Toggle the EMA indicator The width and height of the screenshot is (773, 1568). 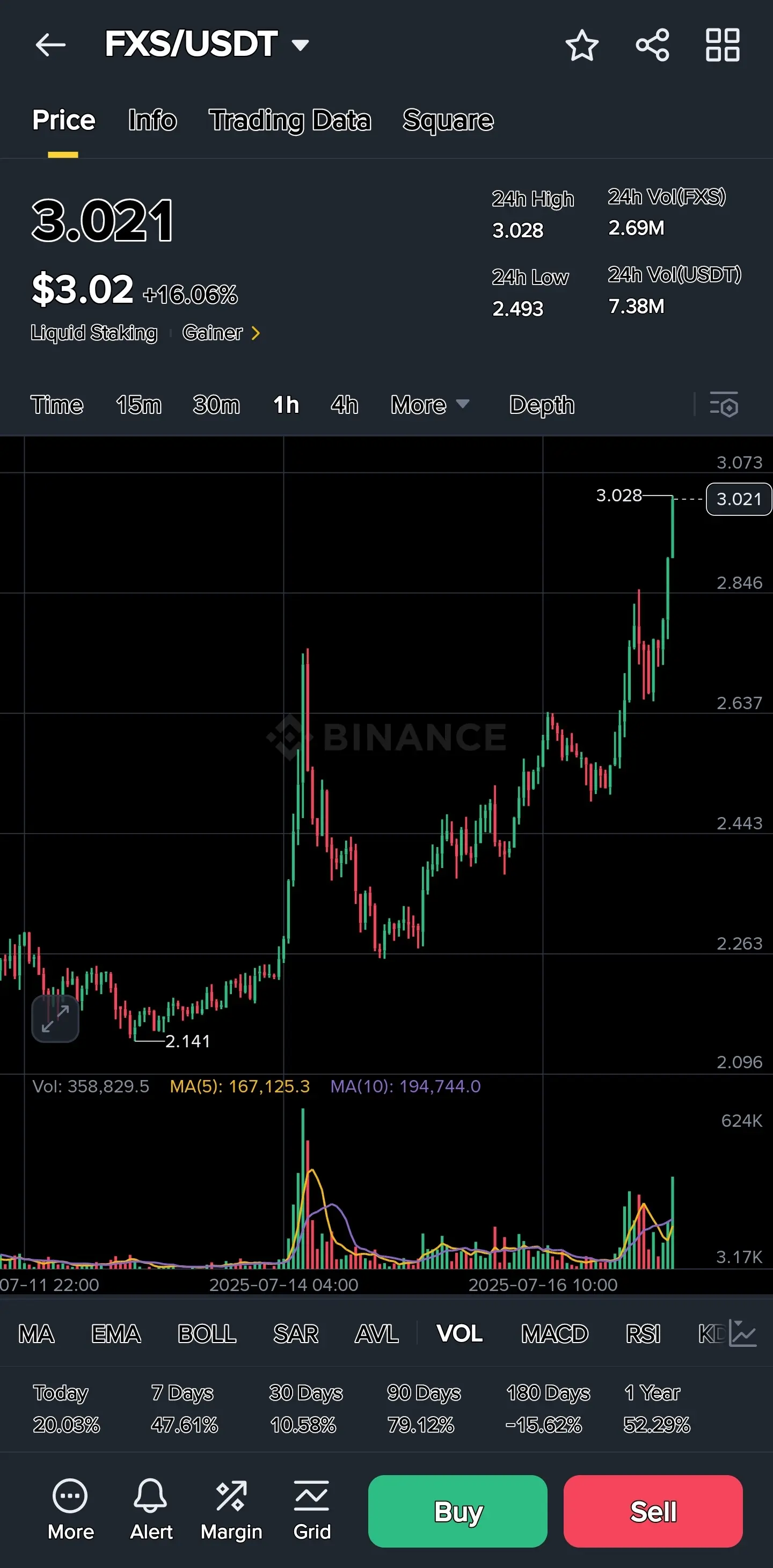pos(115,1333)
